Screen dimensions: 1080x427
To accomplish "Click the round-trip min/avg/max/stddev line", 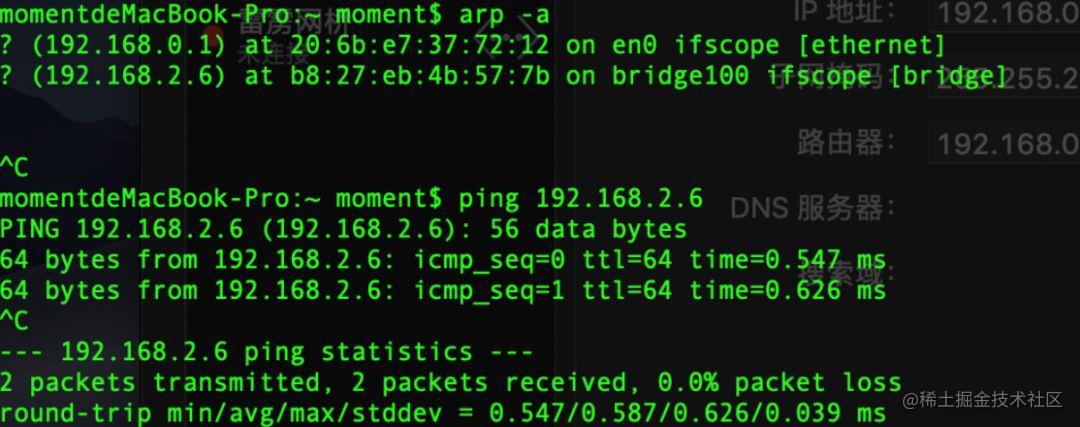I will 443,413.
